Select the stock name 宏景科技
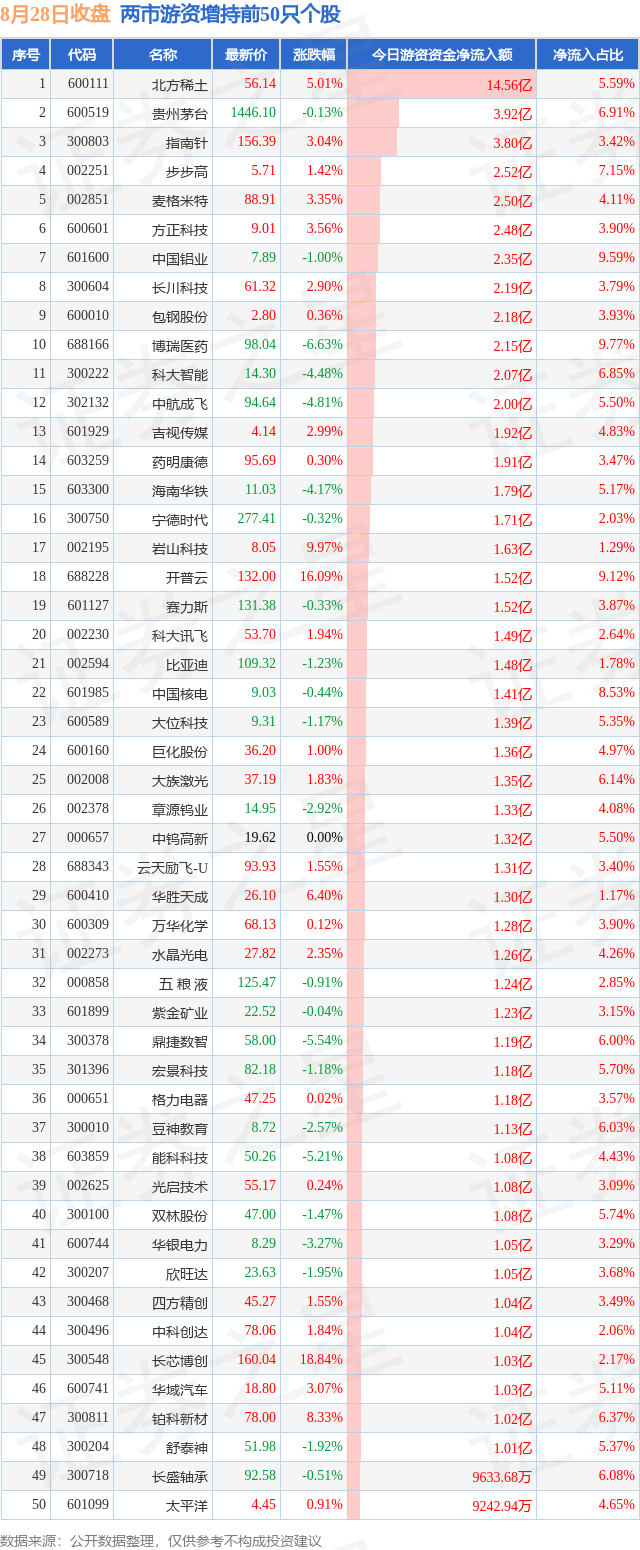The image size is (640, 1550). (180, 1071)
